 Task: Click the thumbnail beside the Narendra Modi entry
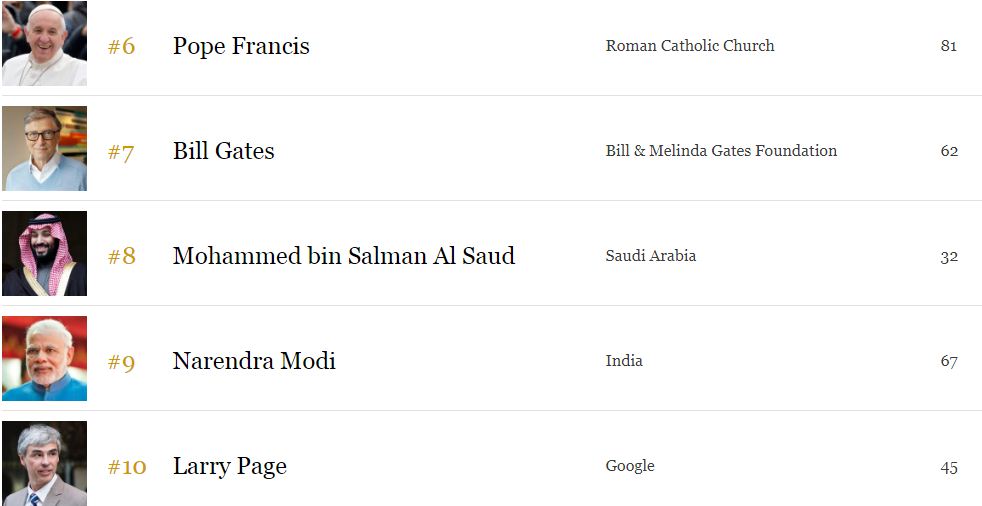click(44, 359)
